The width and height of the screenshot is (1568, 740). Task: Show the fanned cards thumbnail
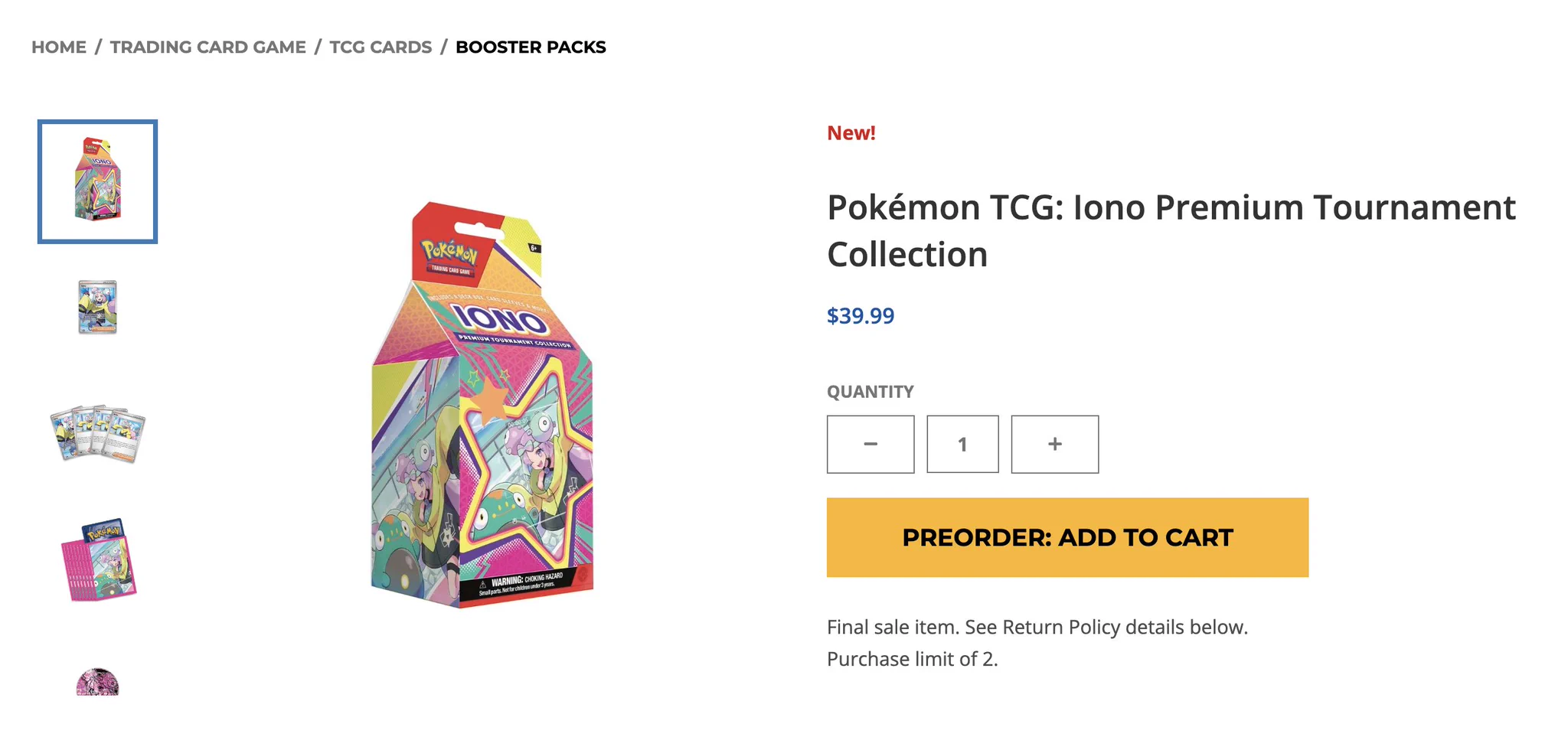pyautogui.click(x=98, y=434)
